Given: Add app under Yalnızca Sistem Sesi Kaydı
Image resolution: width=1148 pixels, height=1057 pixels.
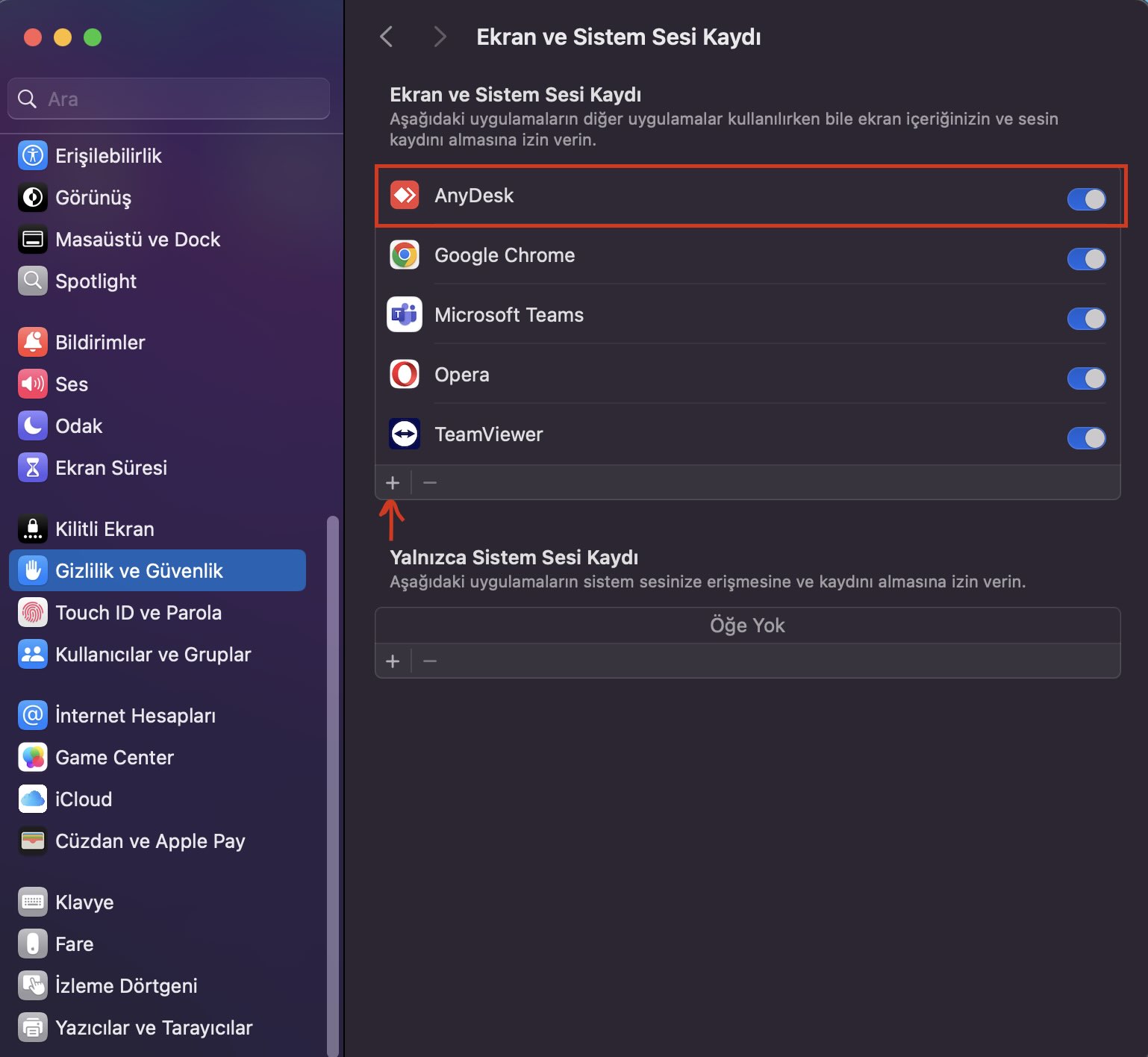Looking at the screenshot, I should point(393,661).
